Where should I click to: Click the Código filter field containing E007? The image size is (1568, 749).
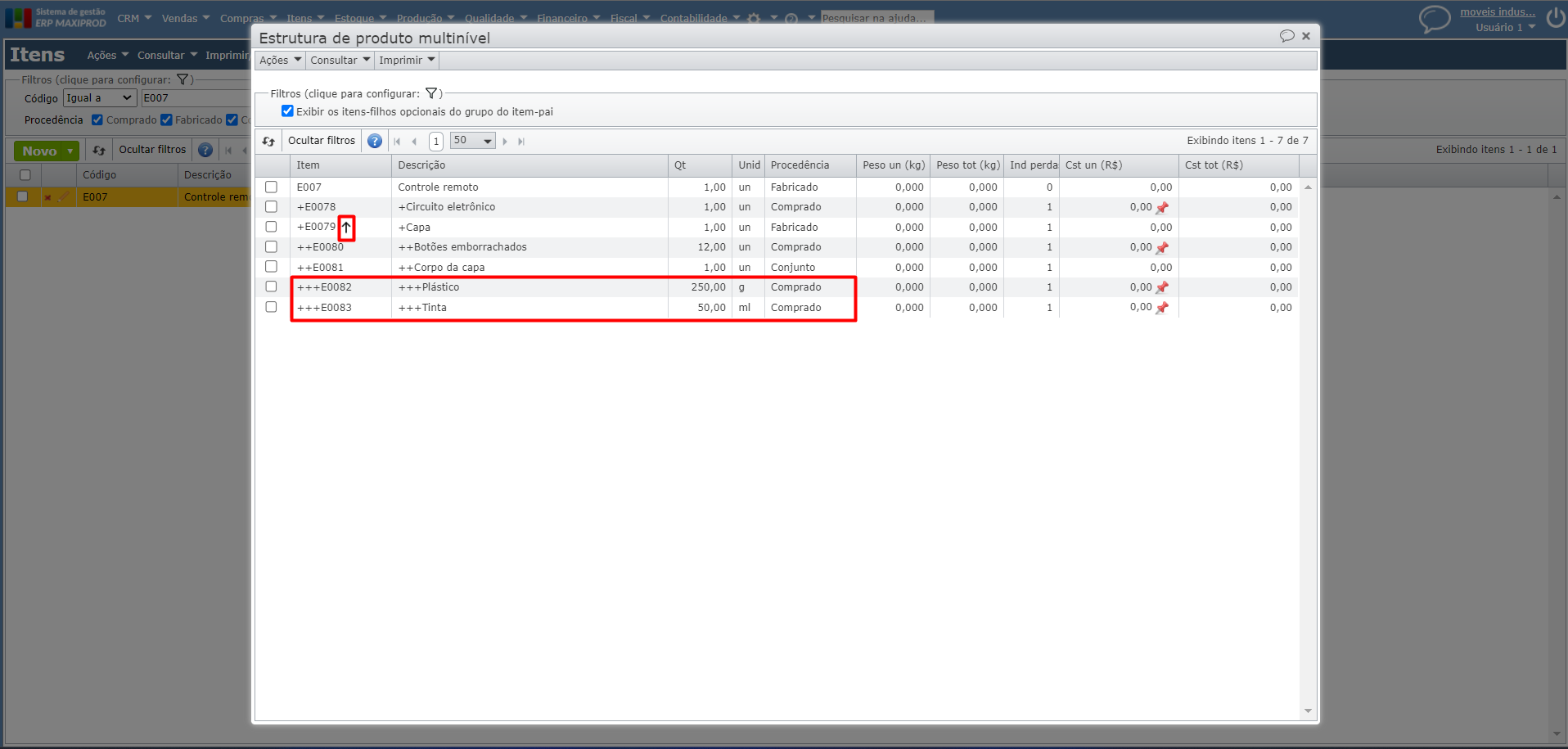click(195, 98)
